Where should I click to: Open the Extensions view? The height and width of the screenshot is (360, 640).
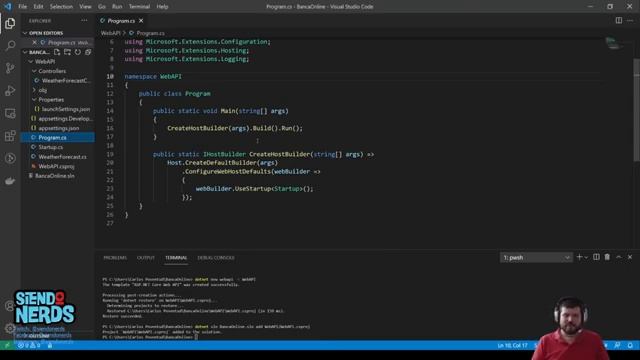coord(10,136)
